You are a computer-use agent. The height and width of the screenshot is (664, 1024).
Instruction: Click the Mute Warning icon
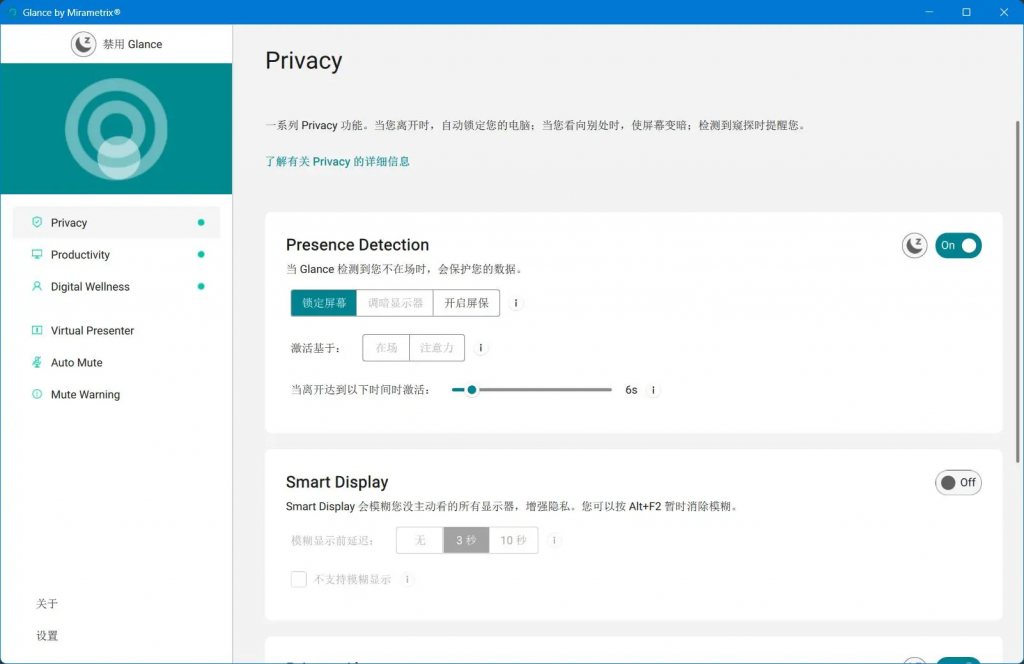(37, 395)
